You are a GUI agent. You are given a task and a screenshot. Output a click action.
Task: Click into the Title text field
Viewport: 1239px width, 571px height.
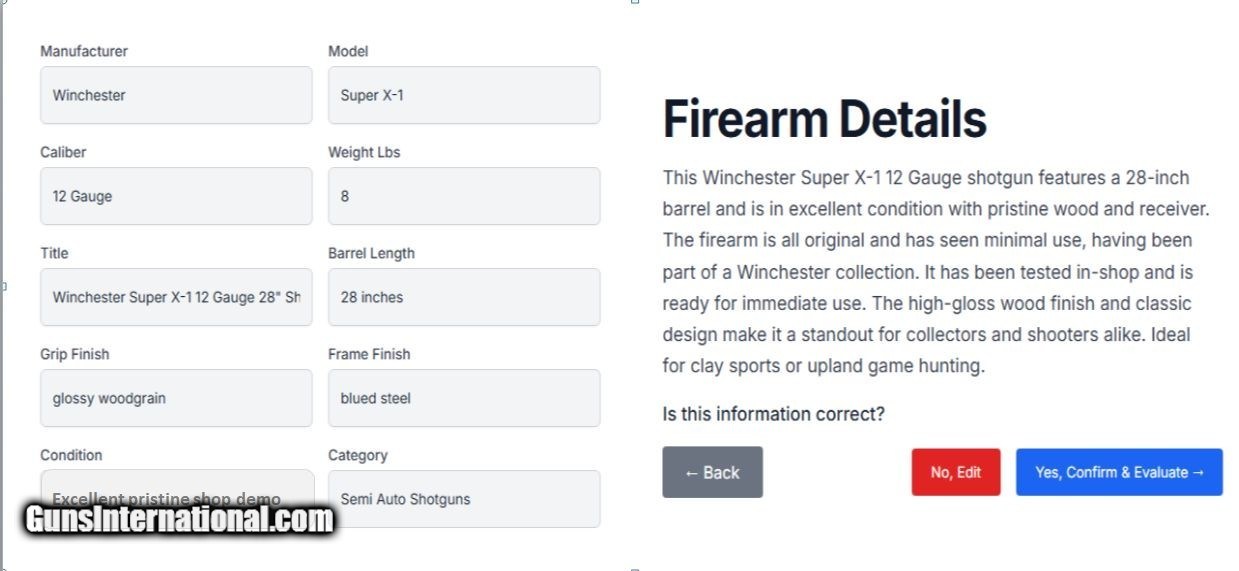click(176, 298)
